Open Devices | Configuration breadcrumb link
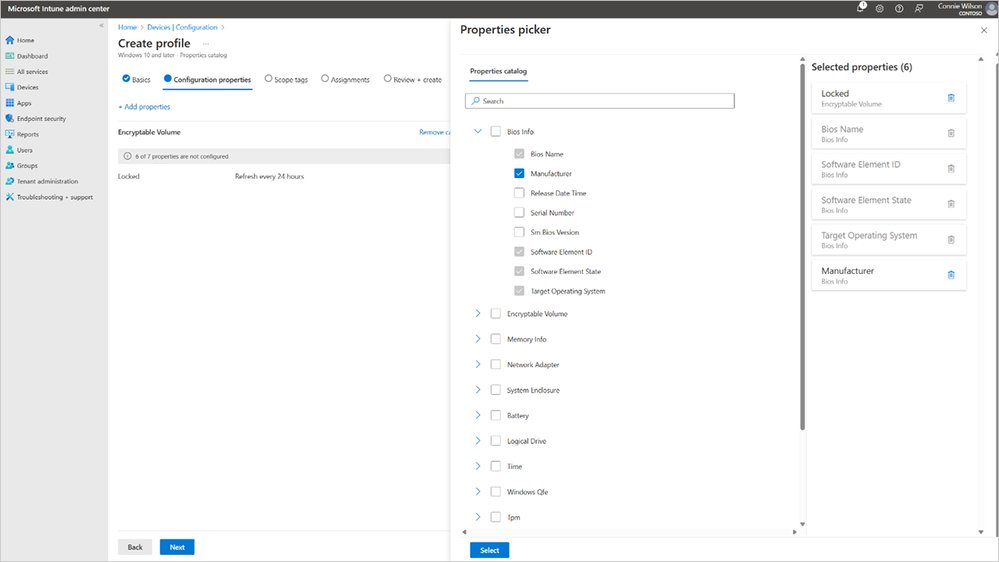 point(182,27)
